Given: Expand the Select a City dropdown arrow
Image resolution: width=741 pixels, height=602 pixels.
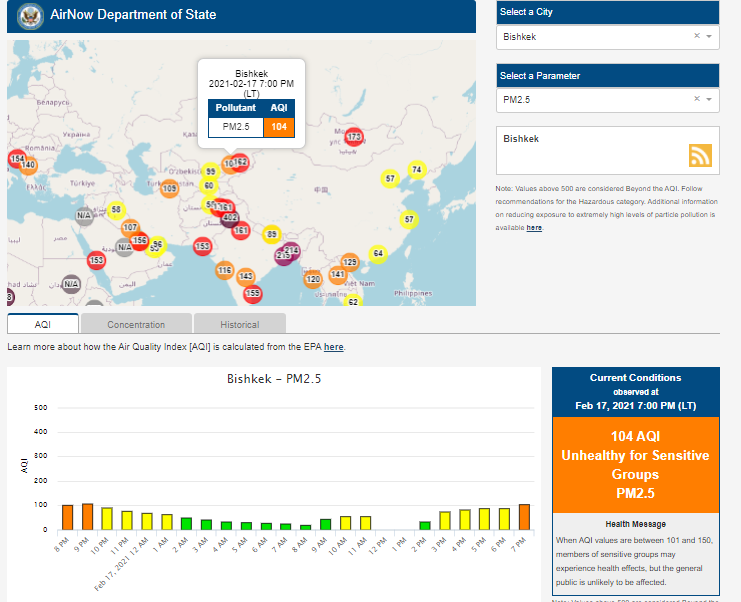Looking at the screenshot, I should (x=709, y=36).
